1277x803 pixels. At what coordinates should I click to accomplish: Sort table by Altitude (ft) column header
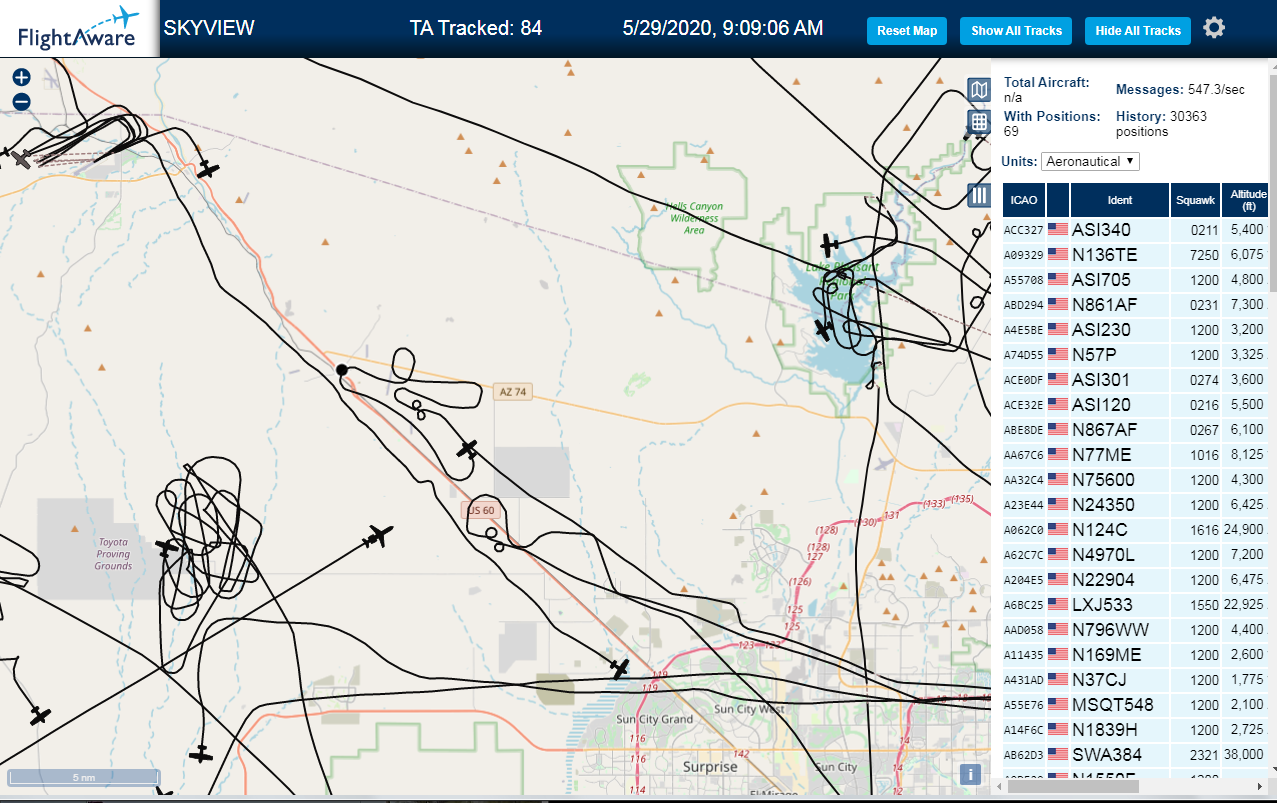coord(1246,200)
